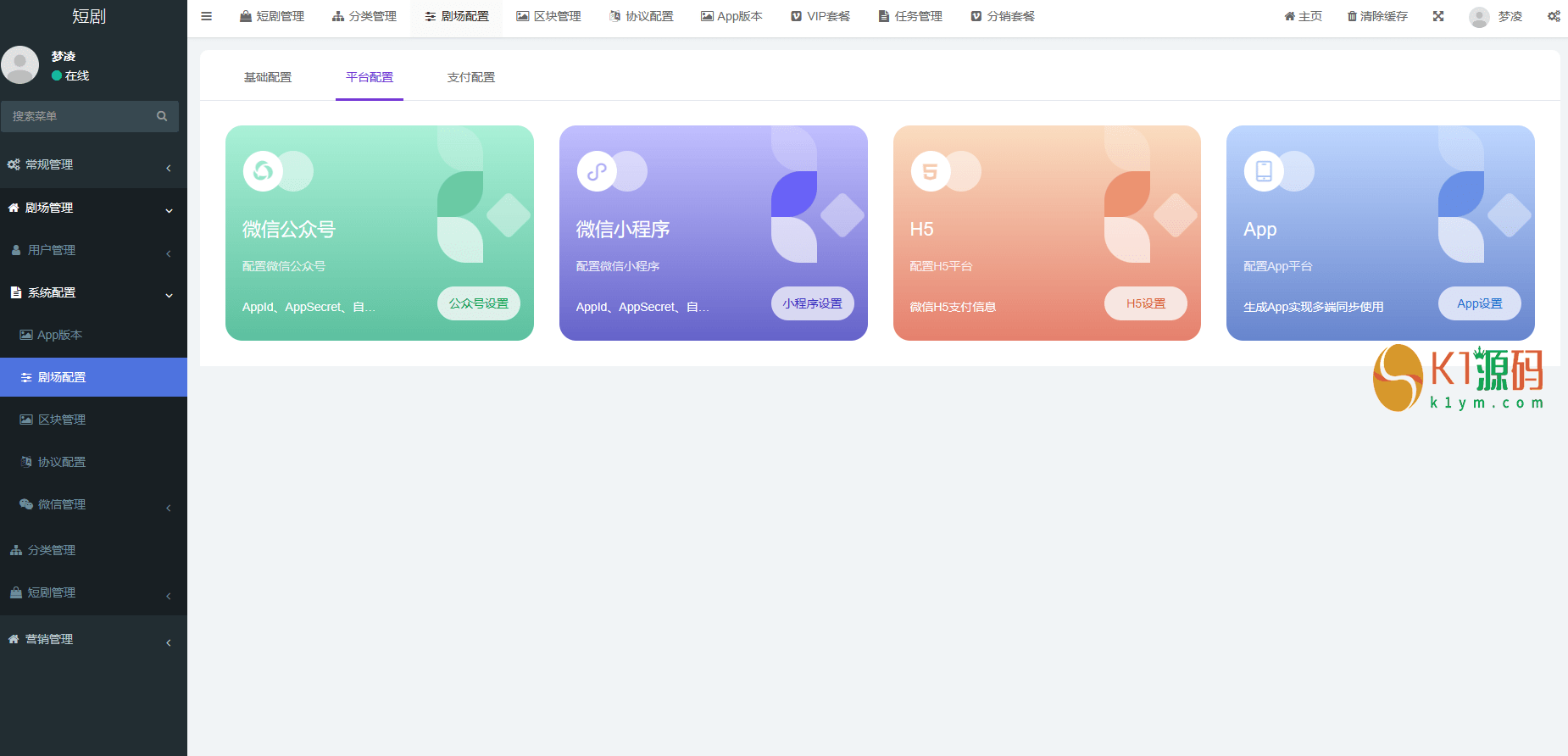The image size is (1568, 756).
Task: Click 清除缓存 in the top bar
Action: pyautogui.click(x=1377, y=16)
